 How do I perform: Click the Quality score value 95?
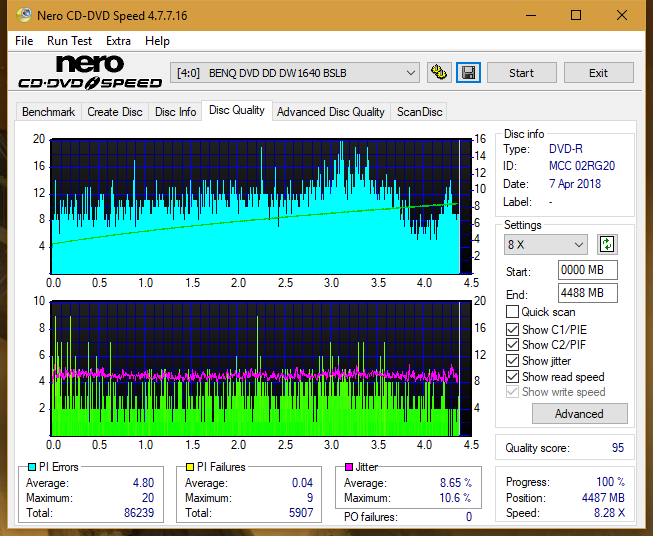[618, 448]
